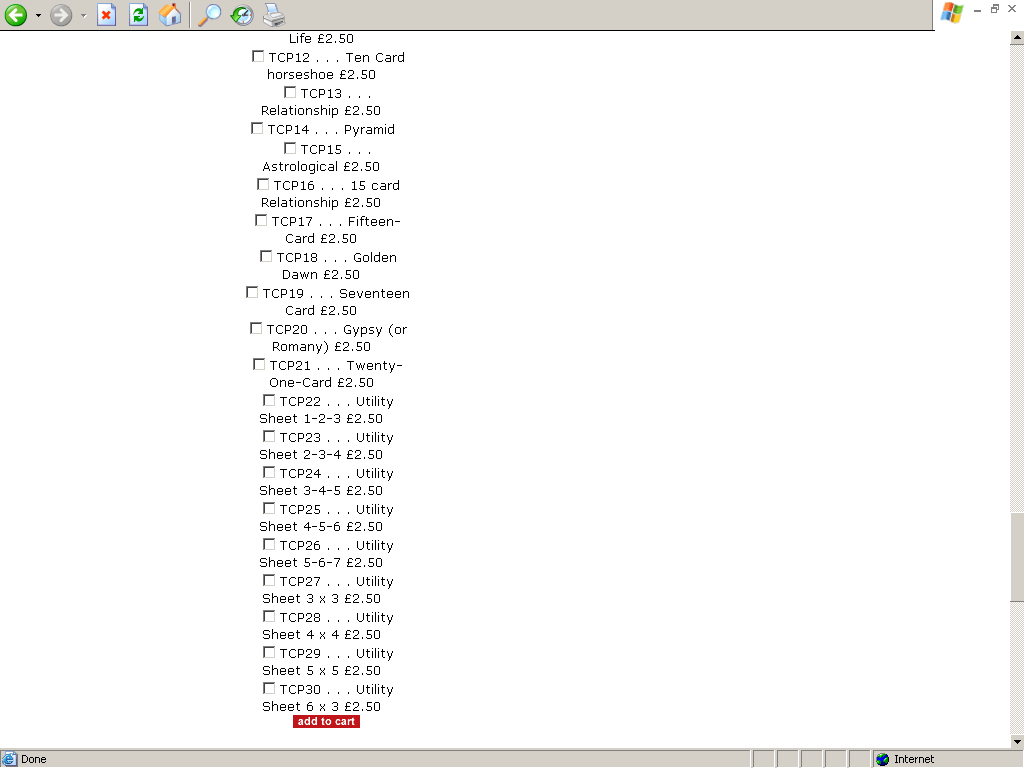Open browsing History clock icon

tap(241, 15)
